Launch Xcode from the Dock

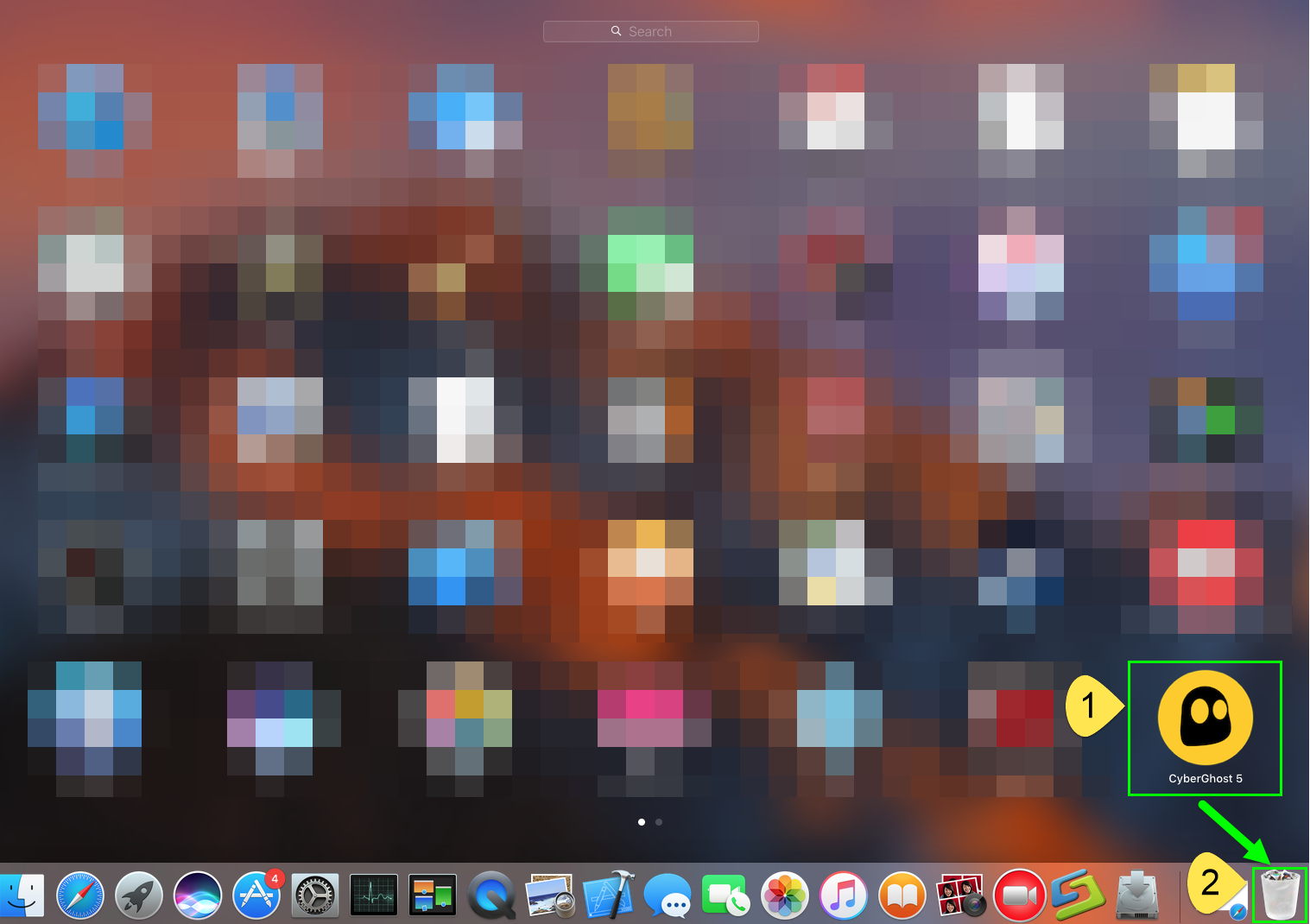click(609, 896)
